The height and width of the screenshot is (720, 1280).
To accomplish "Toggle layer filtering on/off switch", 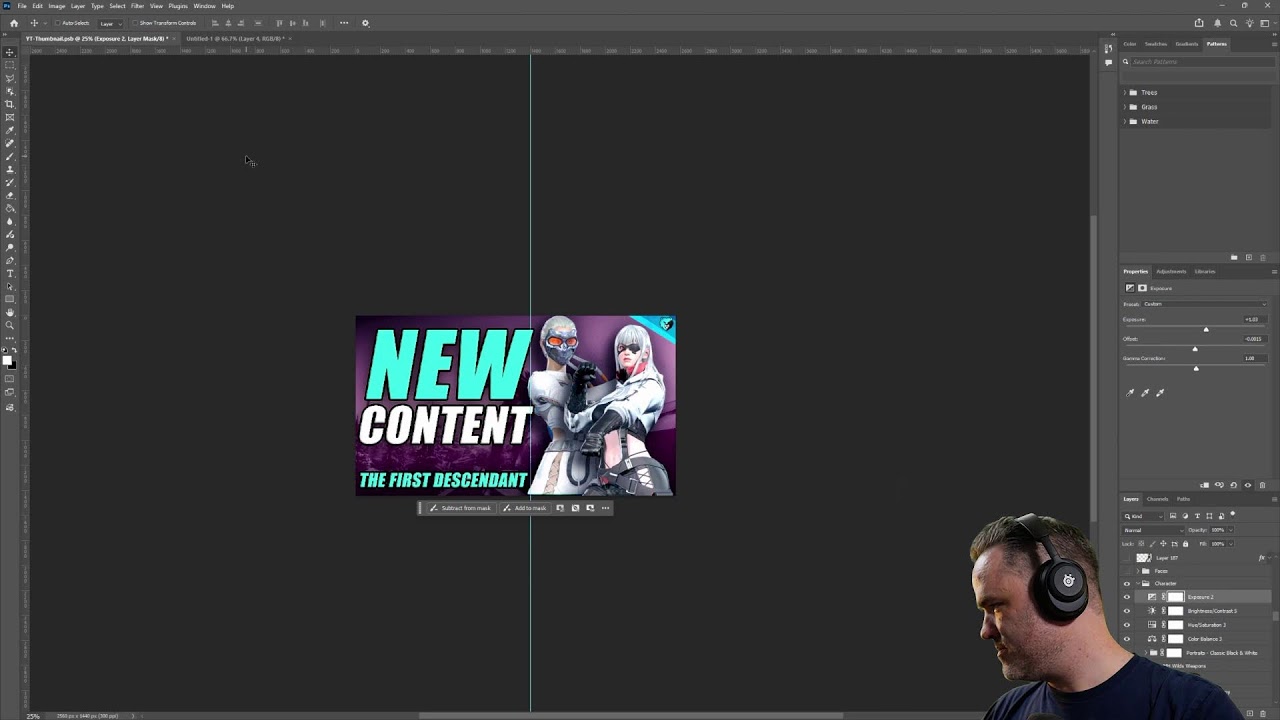I will [1233, 515].
